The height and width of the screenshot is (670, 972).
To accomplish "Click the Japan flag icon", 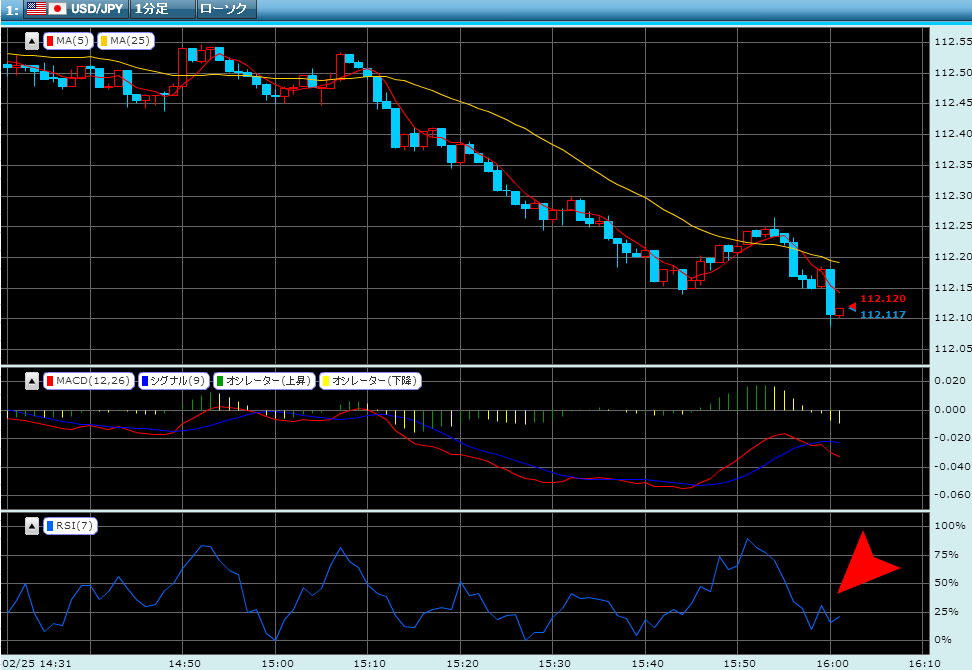I will pyautogui.click(x=58, y=9).
